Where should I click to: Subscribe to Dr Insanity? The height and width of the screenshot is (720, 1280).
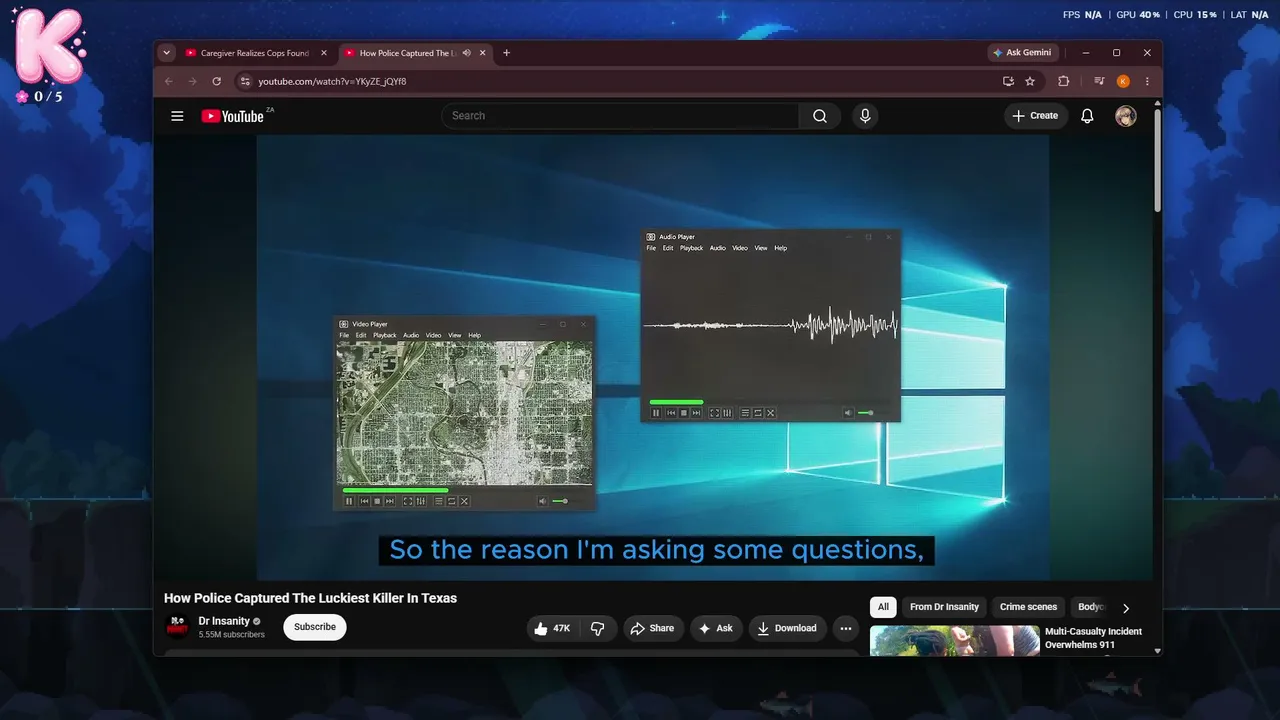coord(315,627)
